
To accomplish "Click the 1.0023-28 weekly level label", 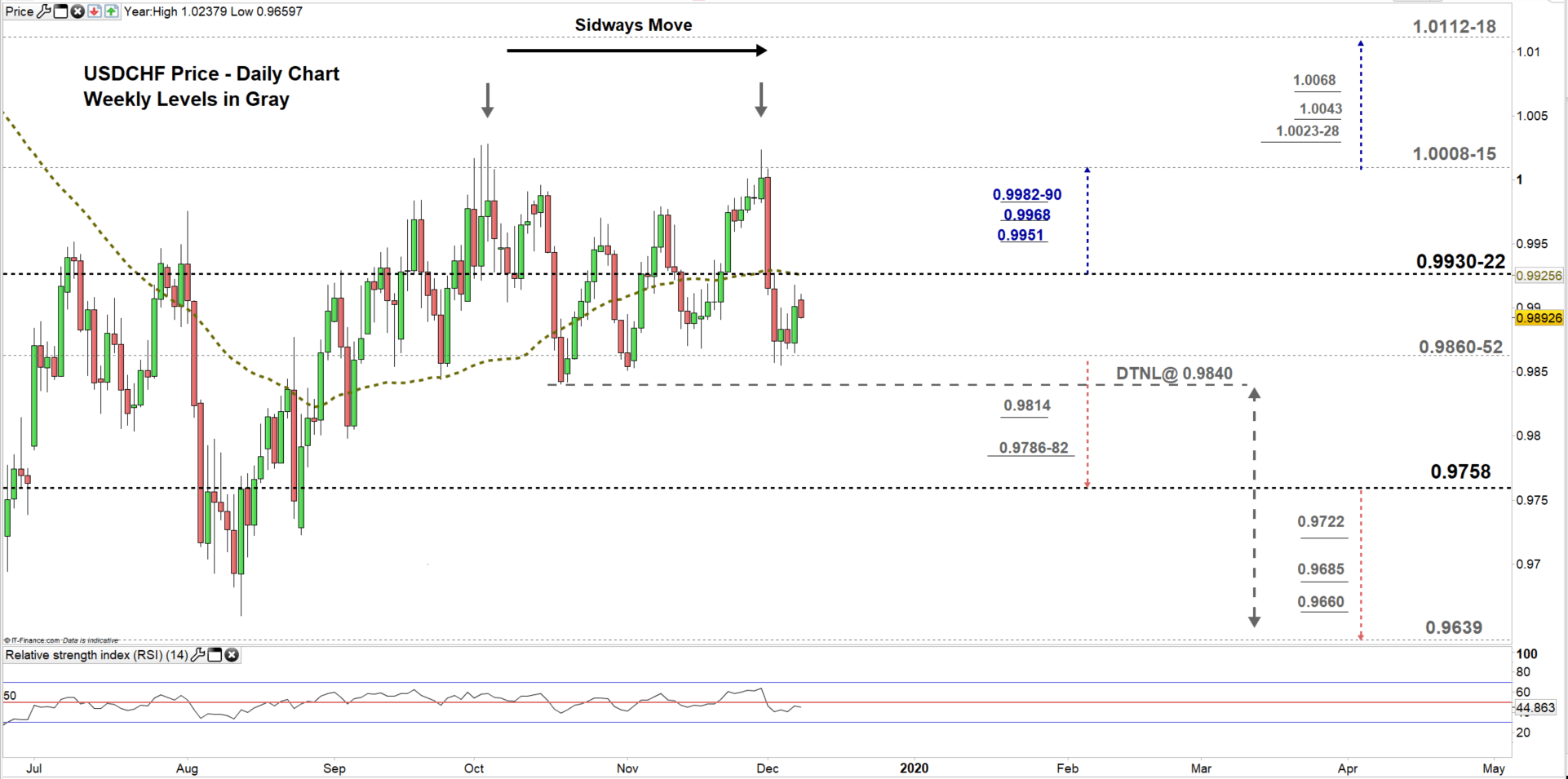I will pos(1308,131).
